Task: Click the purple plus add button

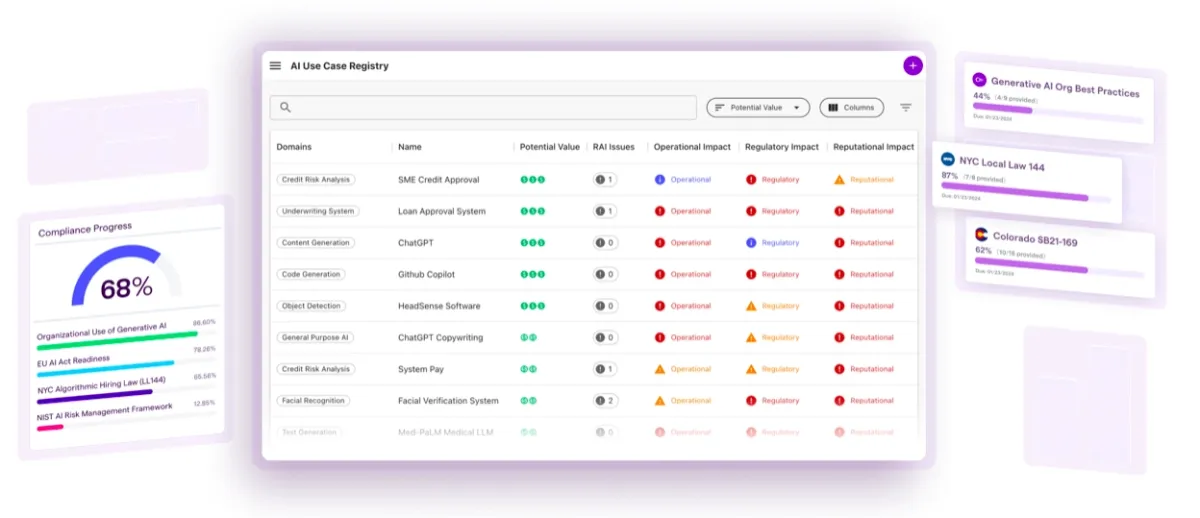Action: point(912,66)
